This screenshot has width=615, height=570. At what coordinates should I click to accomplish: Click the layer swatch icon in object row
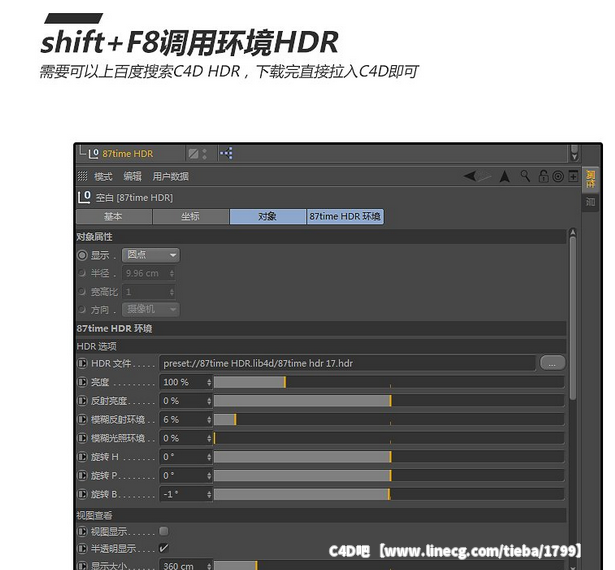click(x=193, y=153)
